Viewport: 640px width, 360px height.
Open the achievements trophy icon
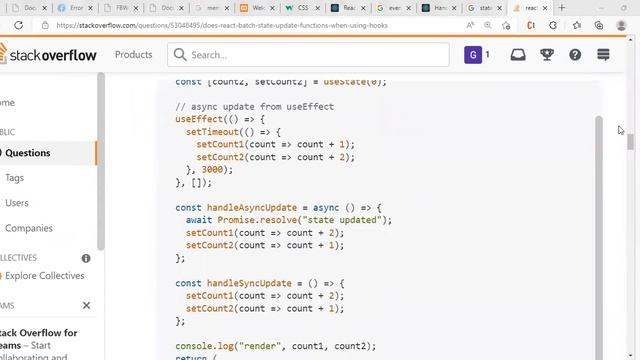coord(547,55)
